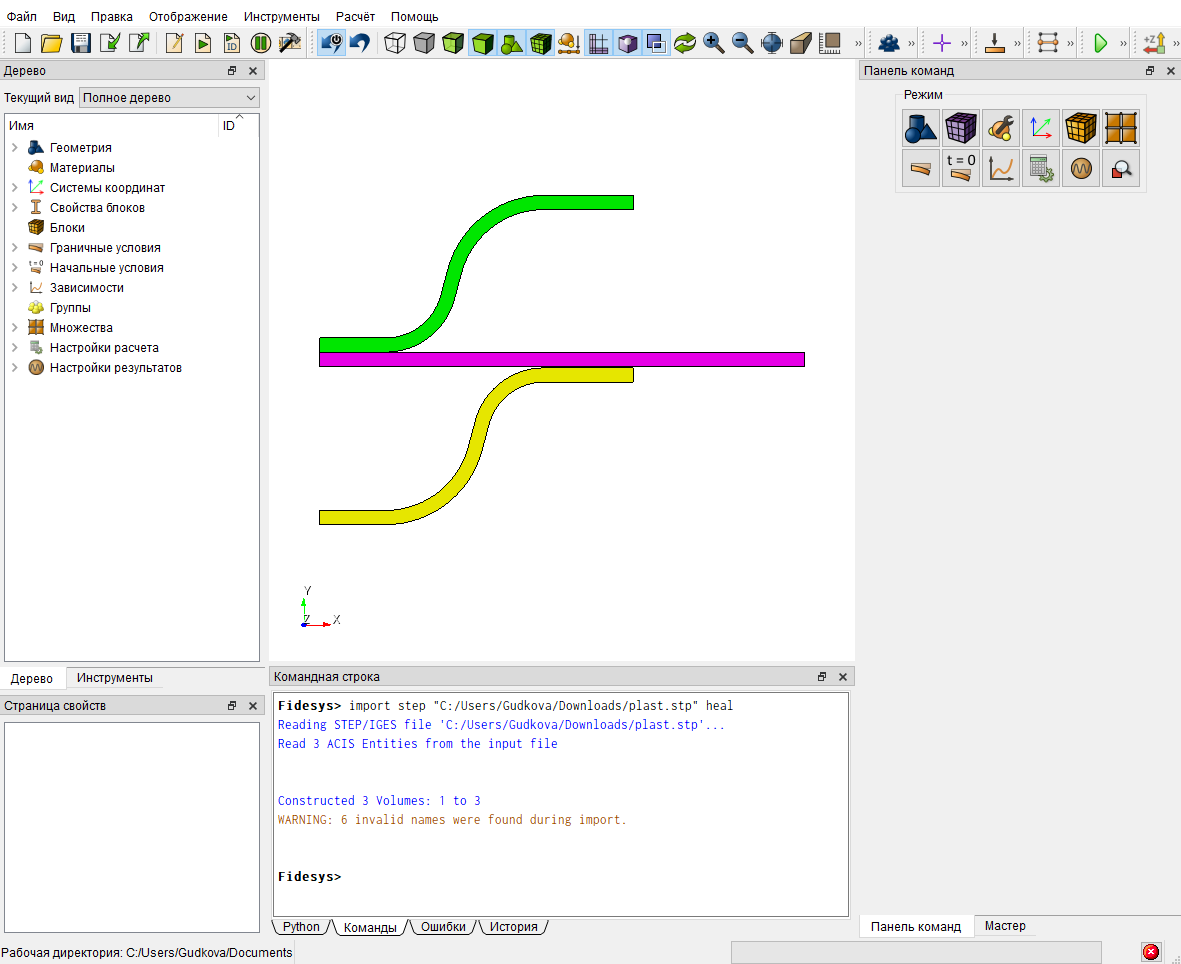
Task: Expand the Множества tree node
Action: click(x=14, y=328)
